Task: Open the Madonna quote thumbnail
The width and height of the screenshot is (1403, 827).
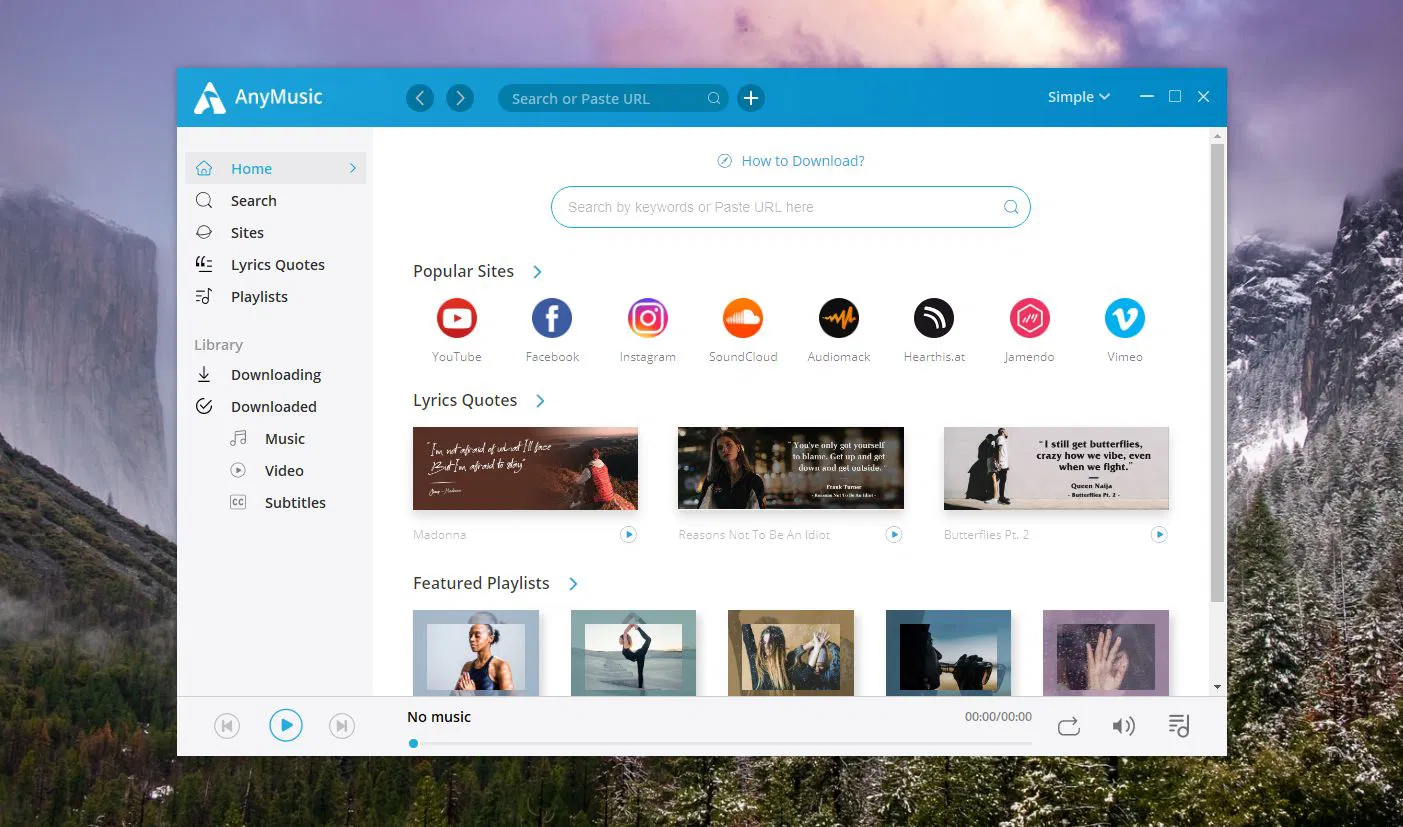Action: pos(525,468)
